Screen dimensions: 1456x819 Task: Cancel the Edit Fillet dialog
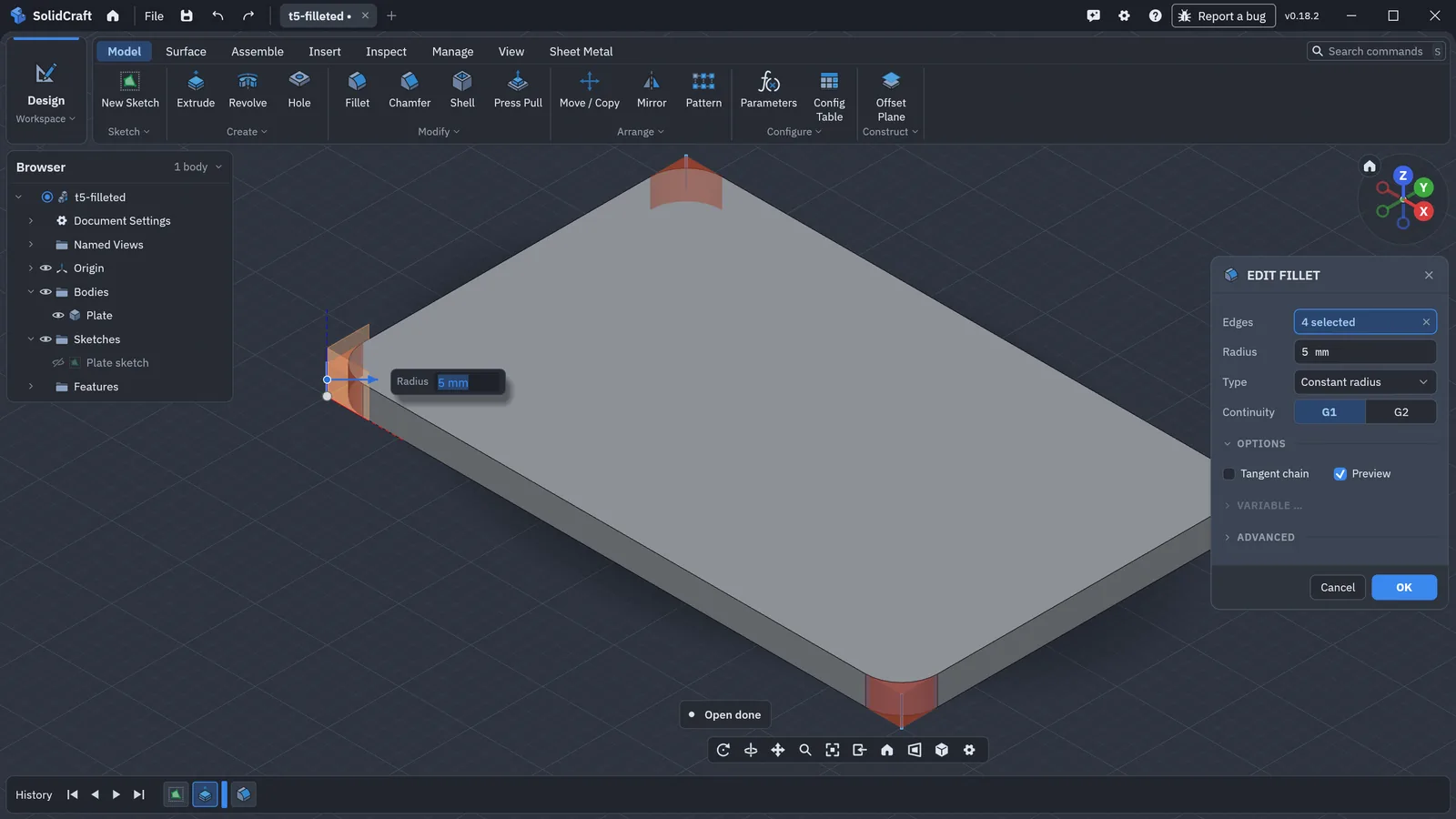pyautogui.click(x=1338, y=588)
